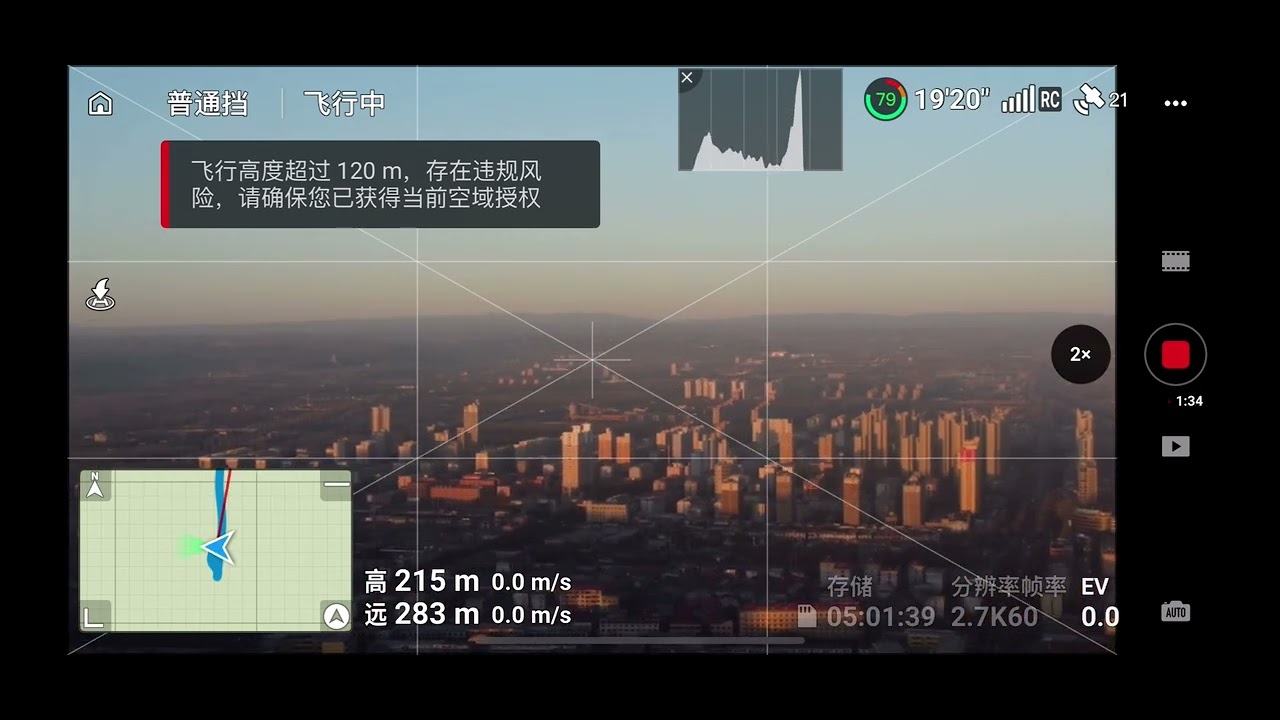
Task: Stop recording with the red button
Action: [1175, 354]
